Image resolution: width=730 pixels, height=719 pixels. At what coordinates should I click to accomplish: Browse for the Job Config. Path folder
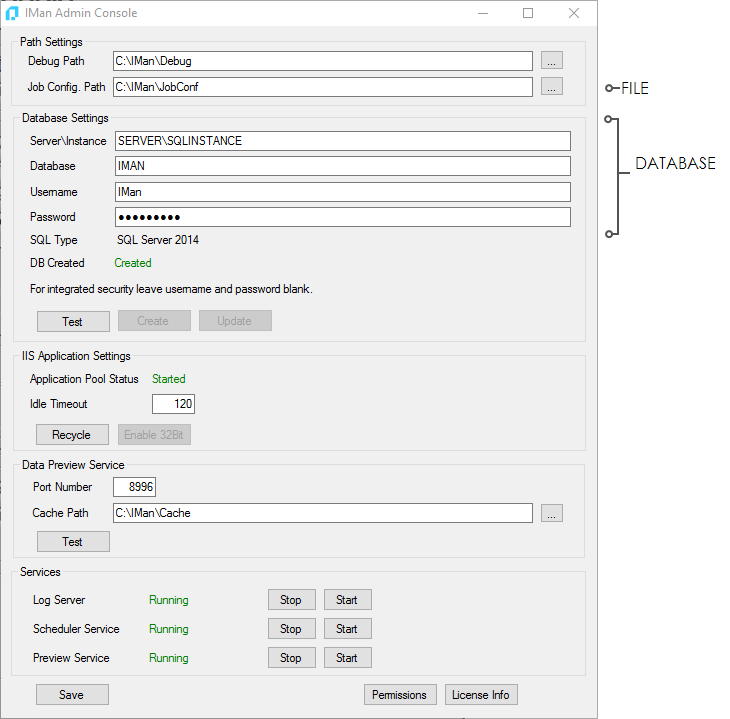[x=552, y=87]
